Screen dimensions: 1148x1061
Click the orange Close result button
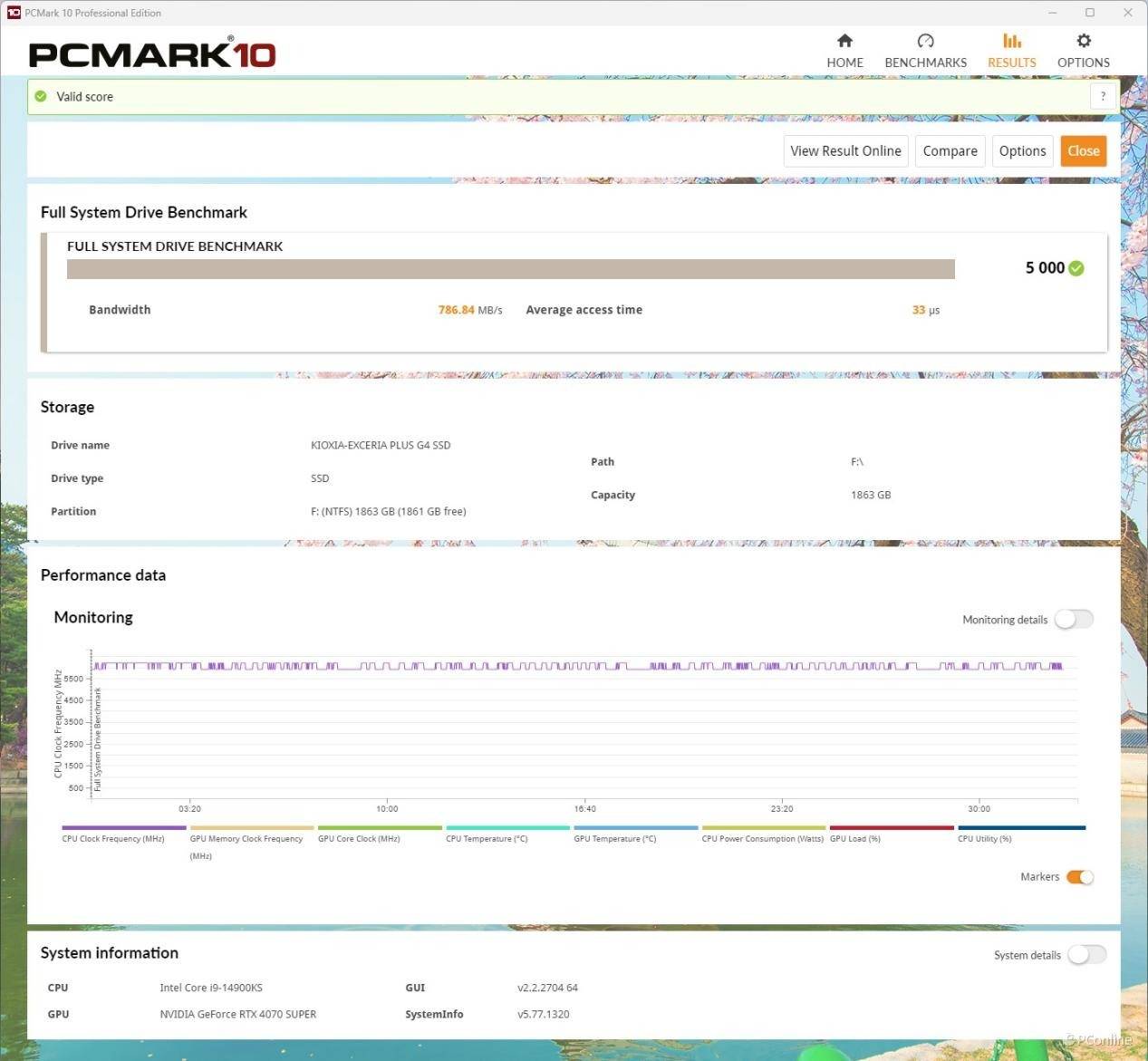pos(1084,151)
